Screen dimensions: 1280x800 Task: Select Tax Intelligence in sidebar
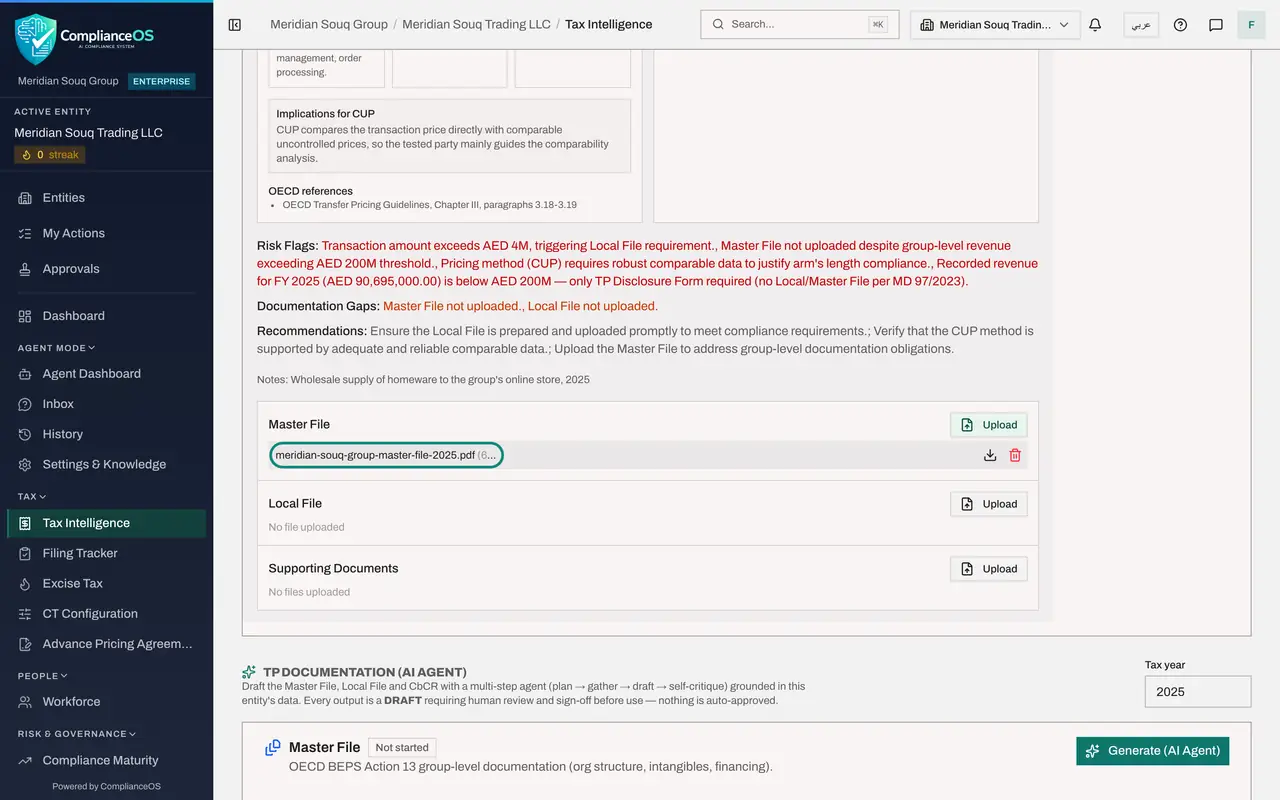[106, 523]
